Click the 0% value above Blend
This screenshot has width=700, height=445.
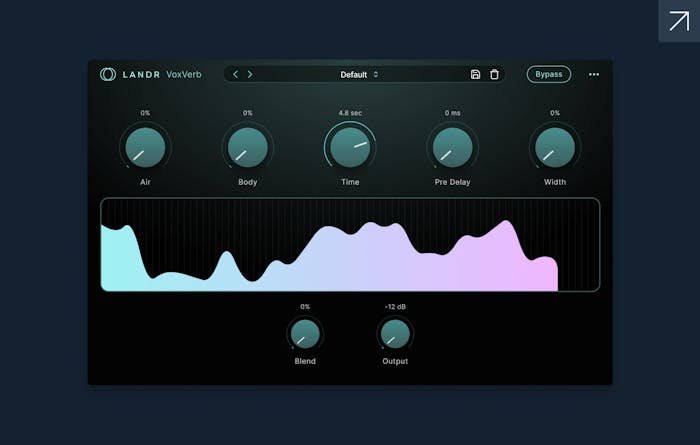(305, 307)
